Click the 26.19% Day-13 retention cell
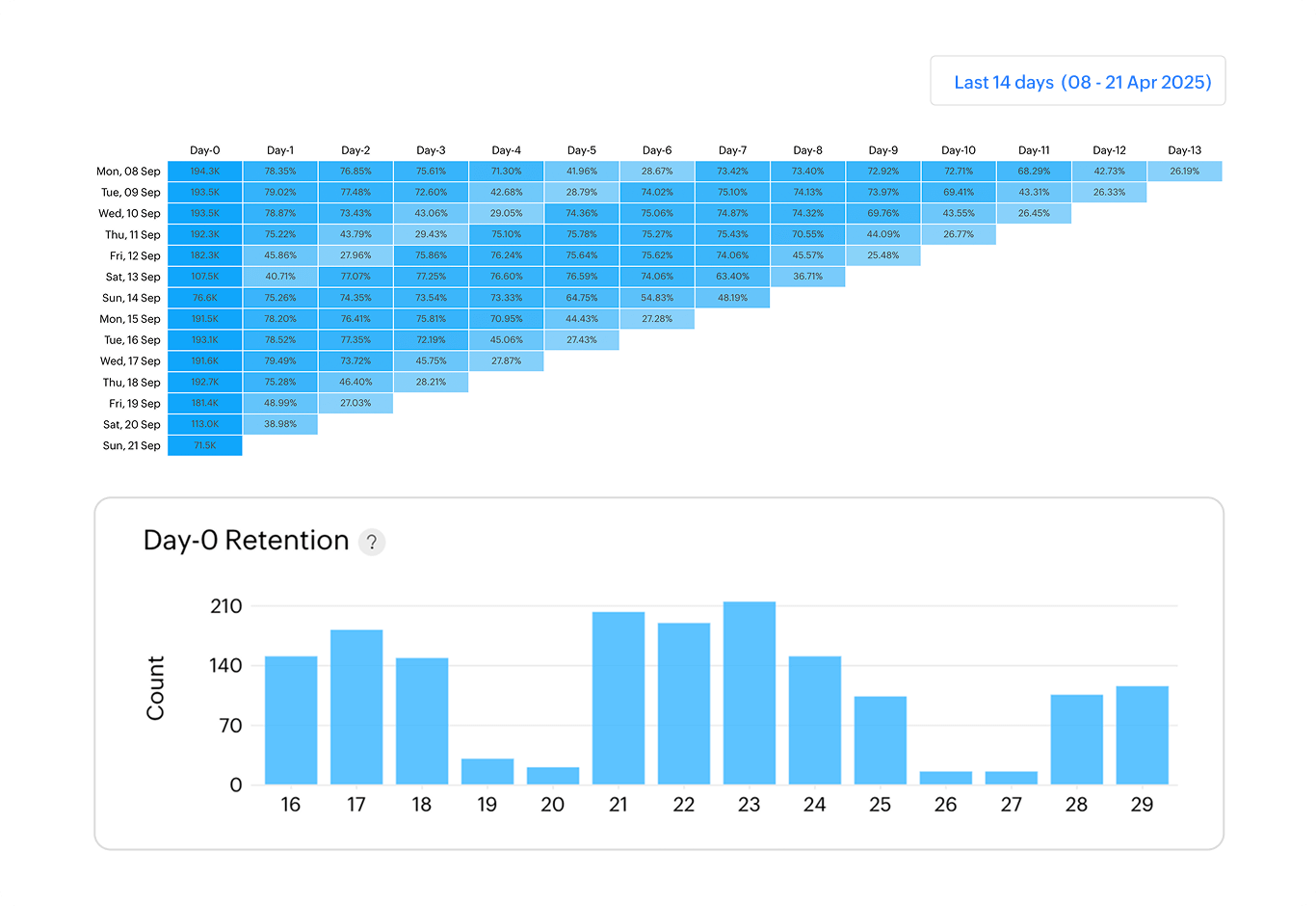 tap(1184, 171)
